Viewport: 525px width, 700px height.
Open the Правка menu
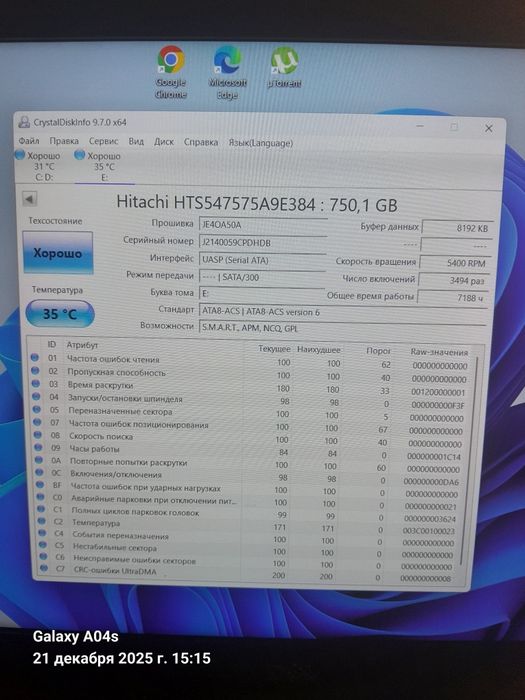(64, 141)
